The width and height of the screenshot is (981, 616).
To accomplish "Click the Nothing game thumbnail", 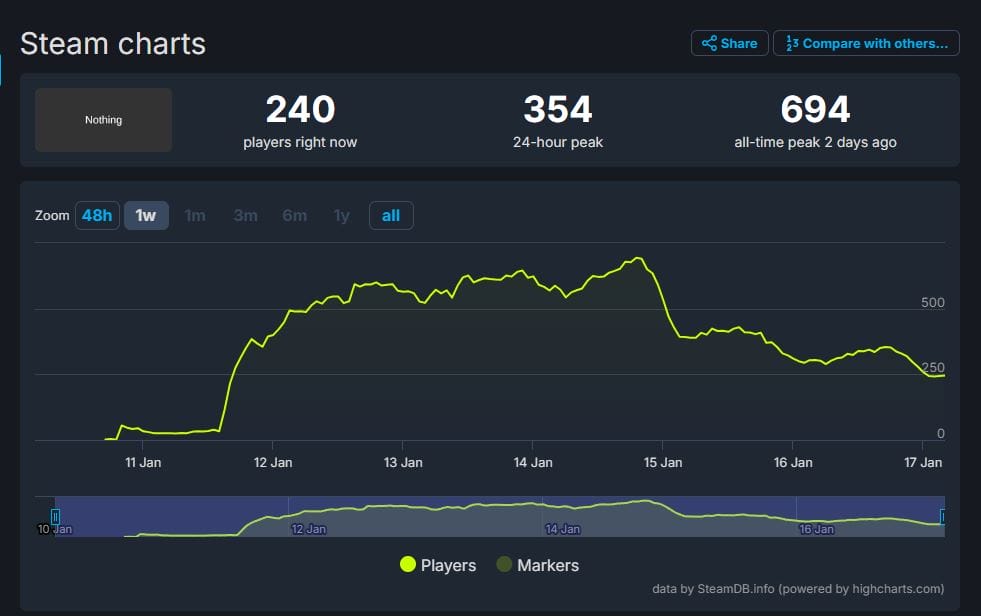I will point(103,119).
